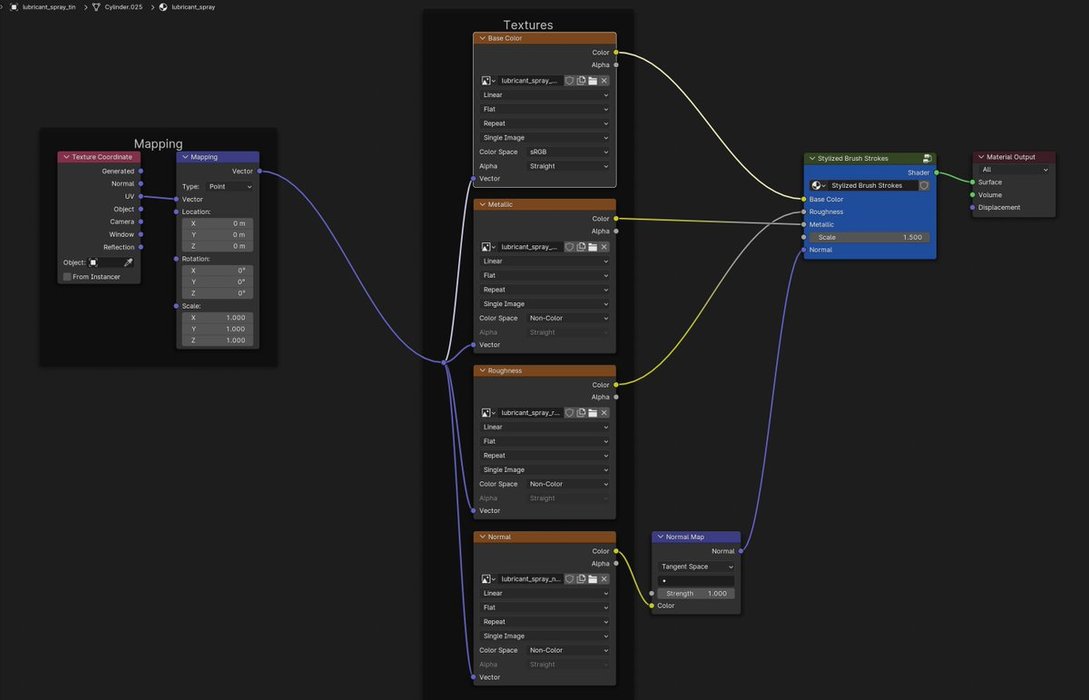Open the node group editor icon on Stylized Brush Strokes header
Viewport: 1089px width, 700px height.
(927, 158)
